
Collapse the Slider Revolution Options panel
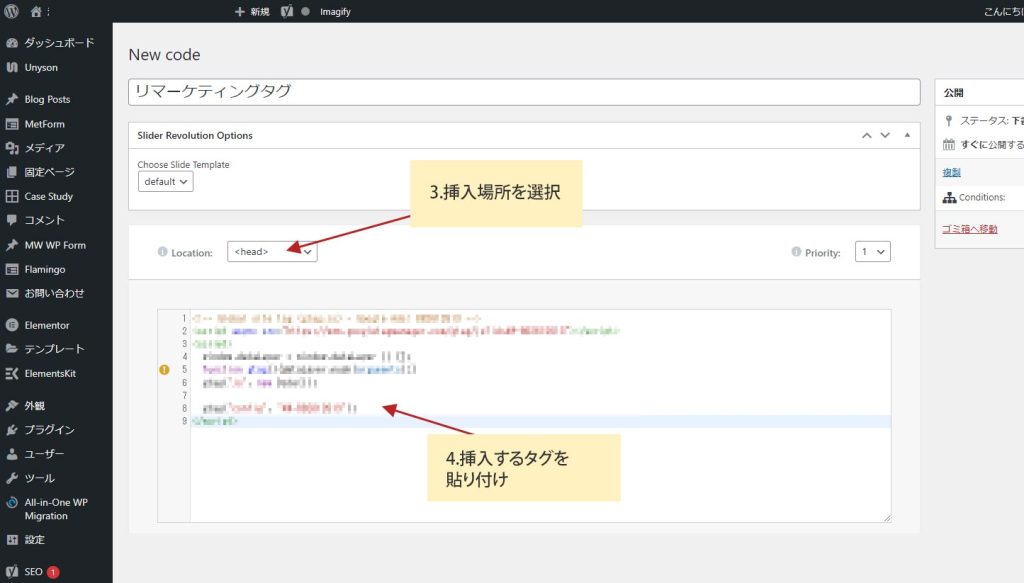(907, 135)
